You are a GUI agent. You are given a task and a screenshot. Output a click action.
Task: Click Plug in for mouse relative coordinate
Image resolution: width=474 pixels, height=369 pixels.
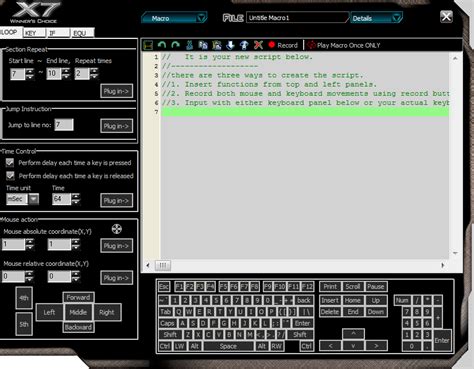tap(116, 278)
